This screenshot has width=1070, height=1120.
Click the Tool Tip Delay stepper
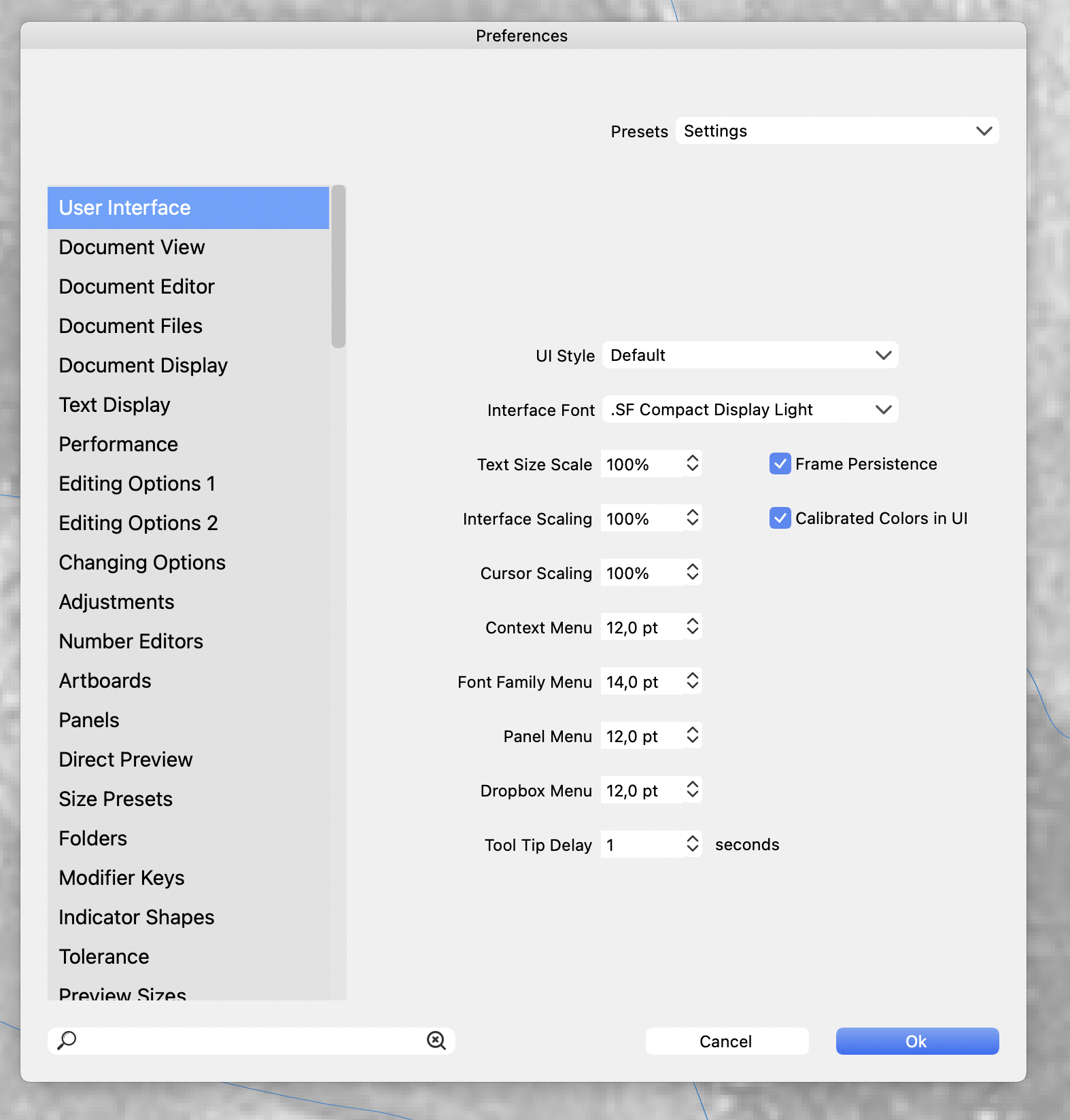point(692,844)
